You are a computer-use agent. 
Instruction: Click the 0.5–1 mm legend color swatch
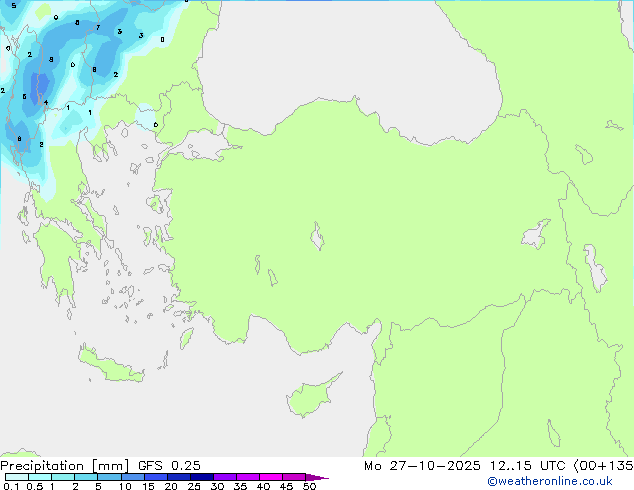[x=40, y=477]
